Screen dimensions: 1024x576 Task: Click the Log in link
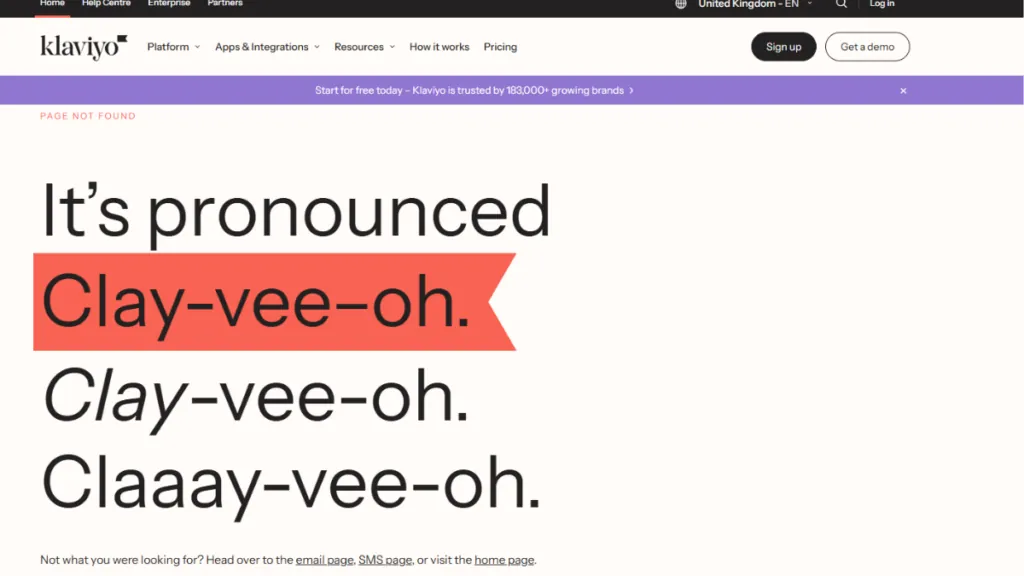click(x=882, y=4)
